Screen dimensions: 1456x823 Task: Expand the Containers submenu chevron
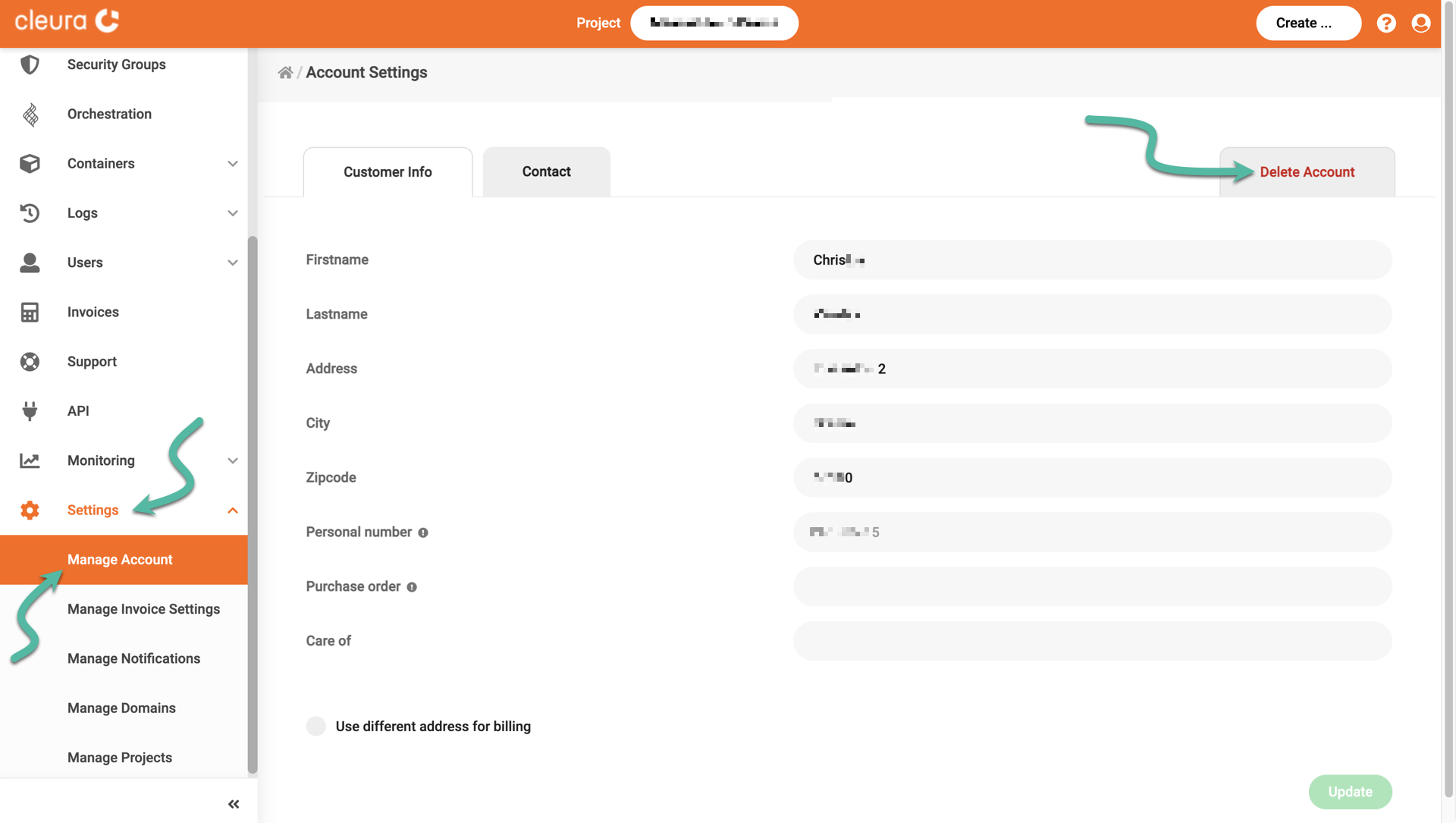coord(233,164)
